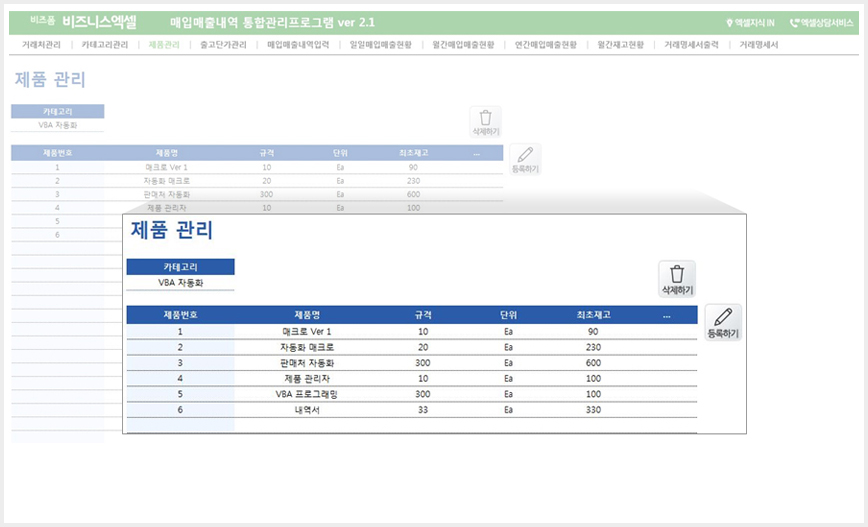Click the 등록하기 pencil icon in the enlarged panel
The width and height of the screenshot is (868, 527).
pos(723,322)
